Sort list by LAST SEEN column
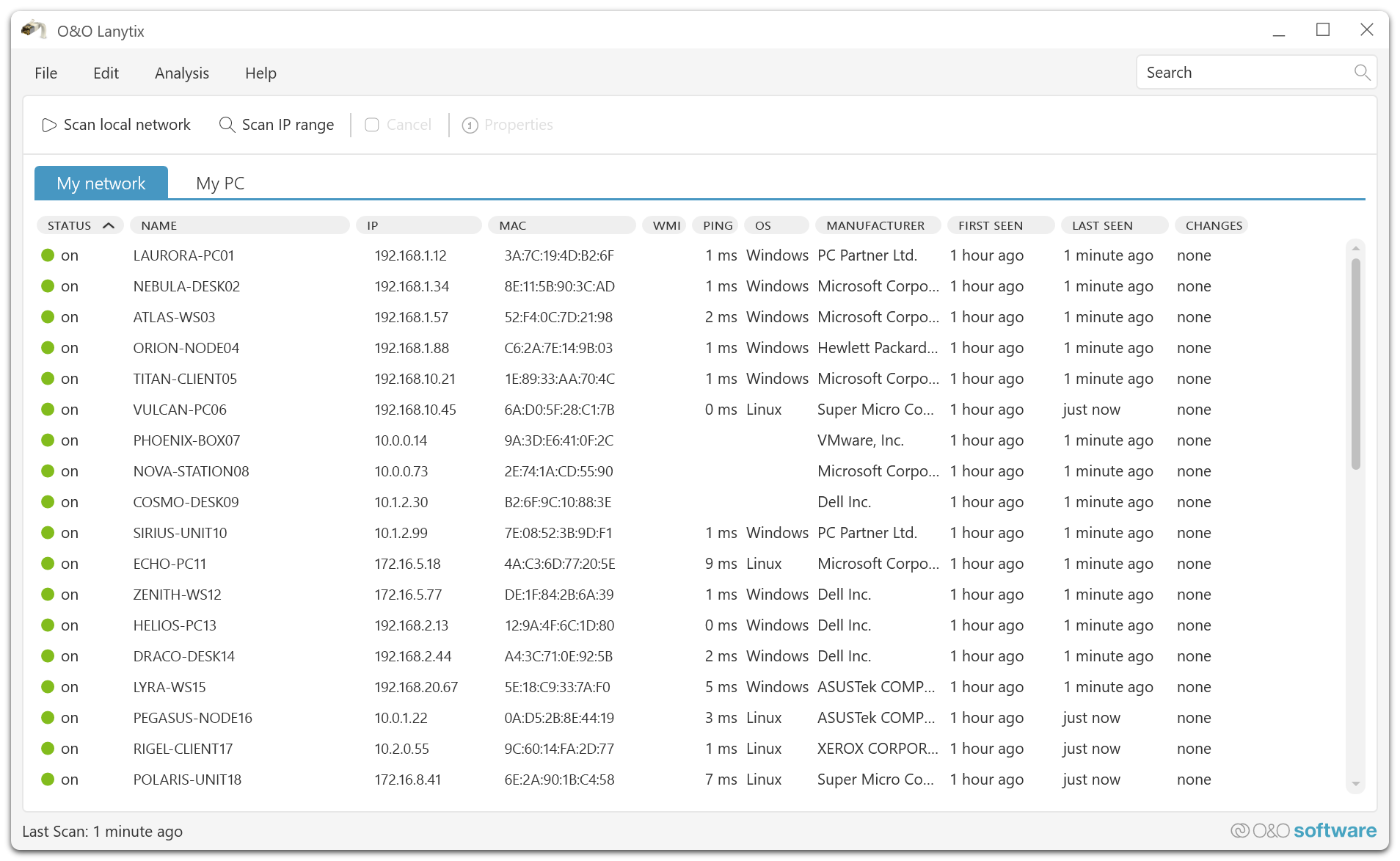 (x=1101, y=225)
